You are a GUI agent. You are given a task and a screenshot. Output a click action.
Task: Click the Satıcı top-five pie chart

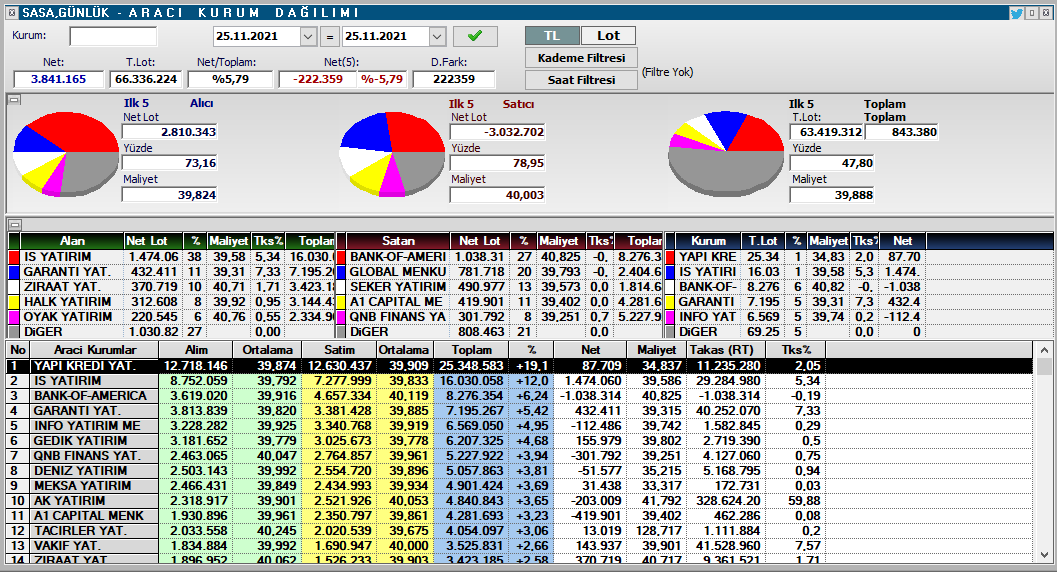click(x=392, y=154)
